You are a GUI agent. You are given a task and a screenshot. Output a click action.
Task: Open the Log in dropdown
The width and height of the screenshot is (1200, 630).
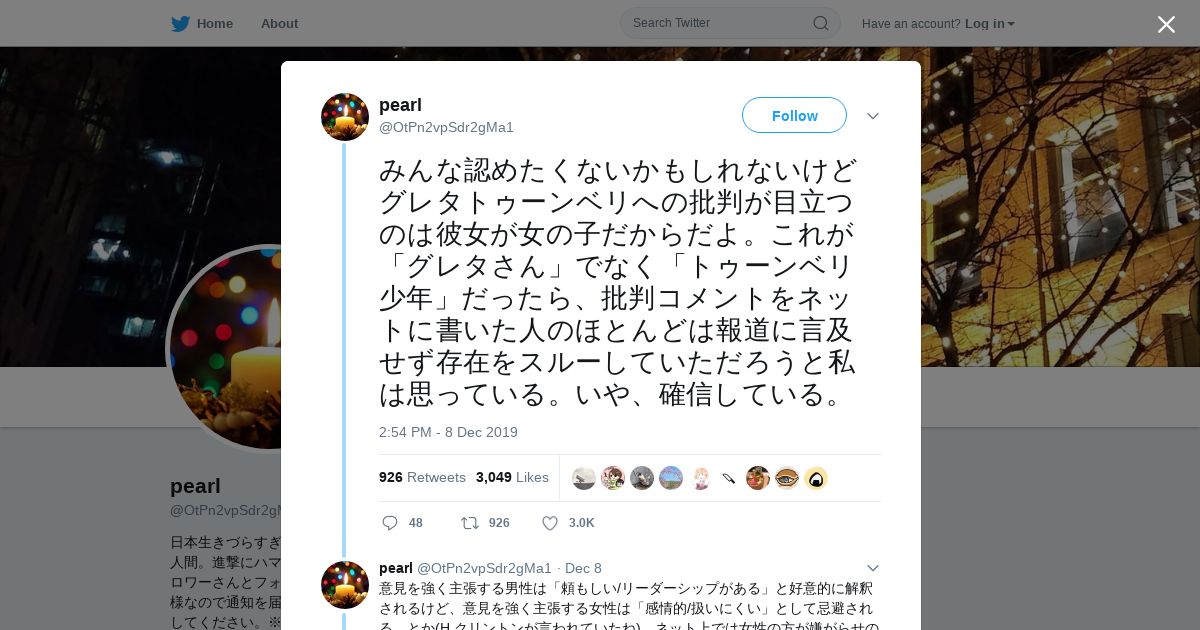click(x=989, y=23)
